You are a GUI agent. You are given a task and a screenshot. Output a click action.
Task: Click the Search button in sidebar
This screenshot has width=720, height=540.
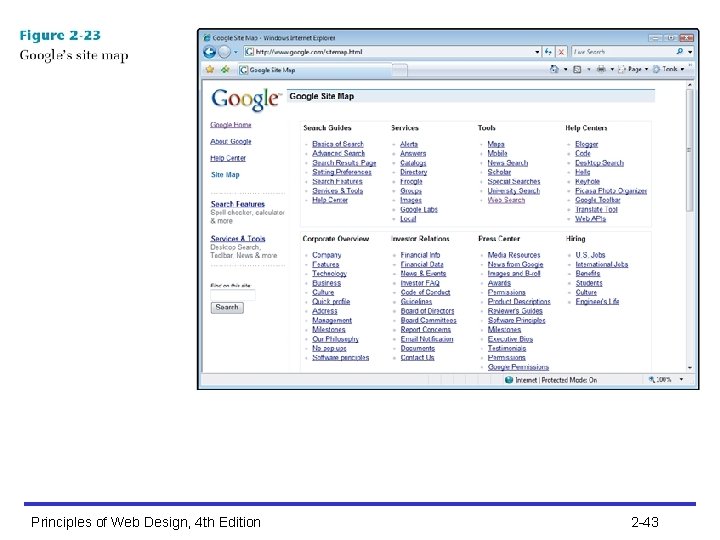[x=227, y=308]
